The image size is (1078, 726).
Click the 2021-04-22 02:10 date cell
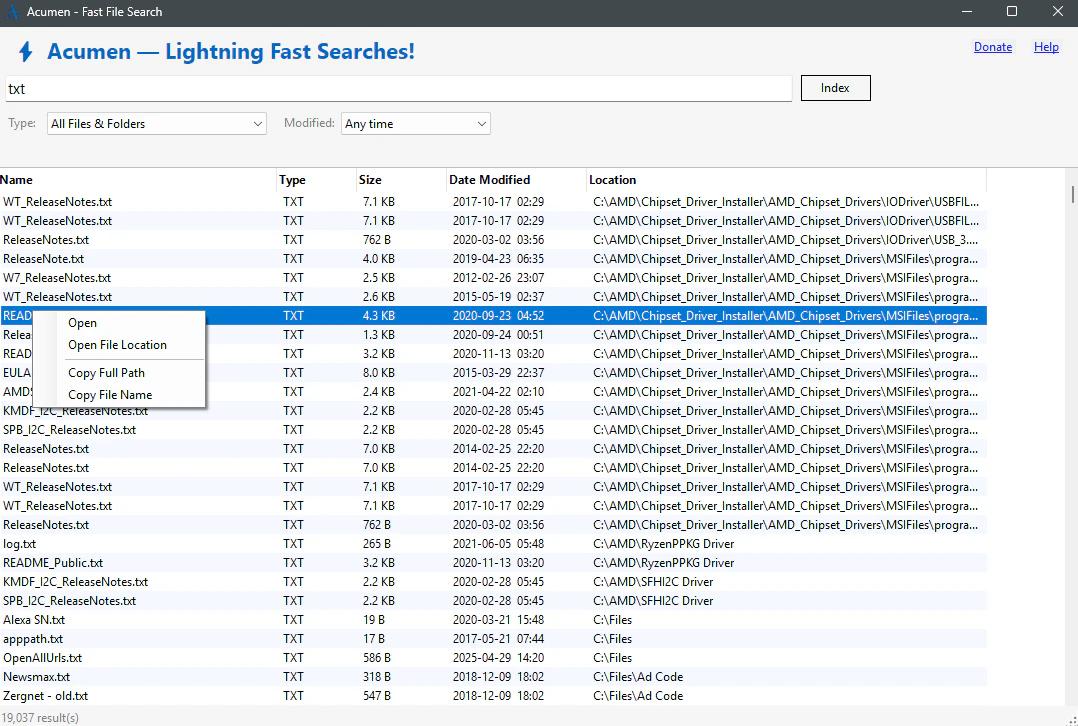(498, 392)
